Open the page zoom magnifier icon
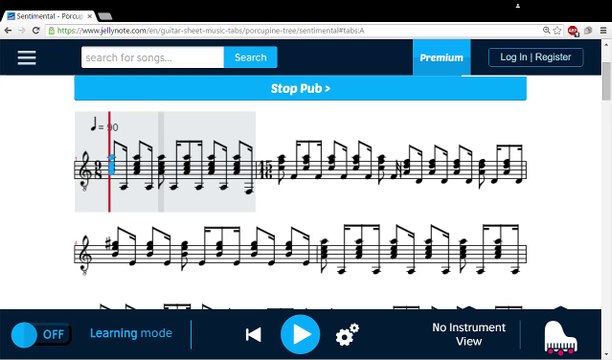The width and height of the screenshot is (612, 360). tap(546, 30)
